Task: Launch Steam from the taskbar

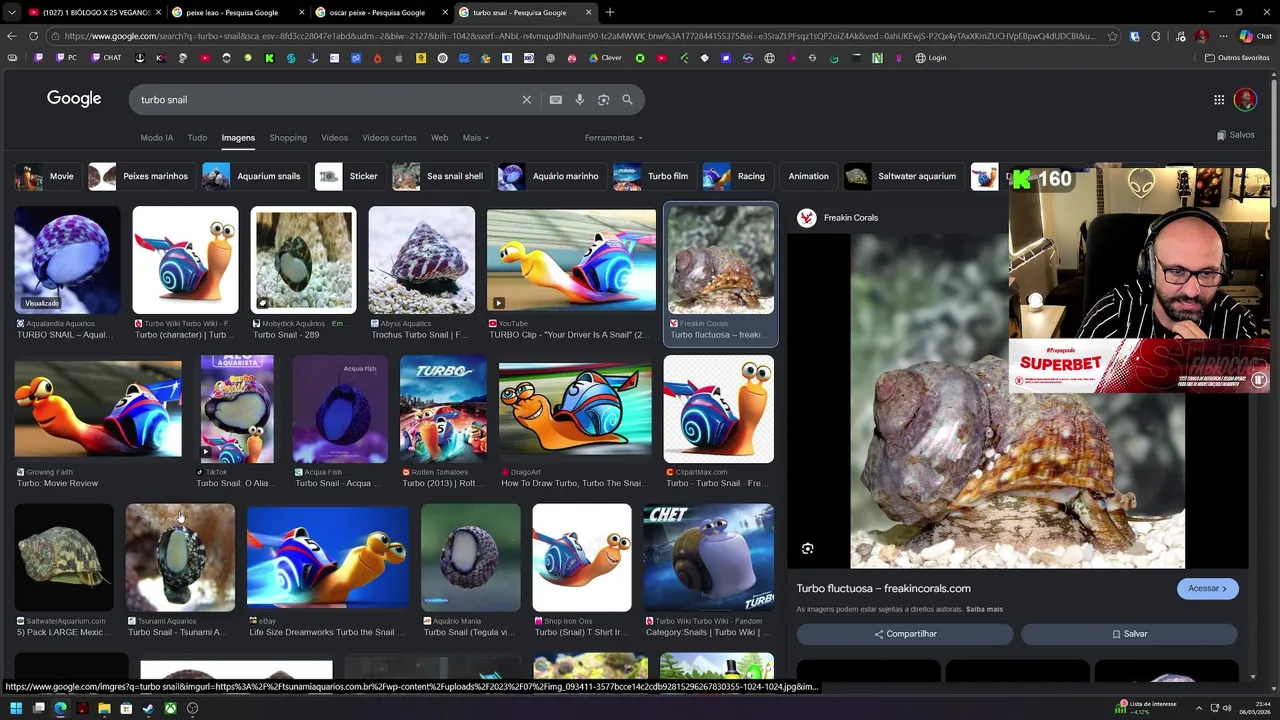Action: tap(148, 708)
